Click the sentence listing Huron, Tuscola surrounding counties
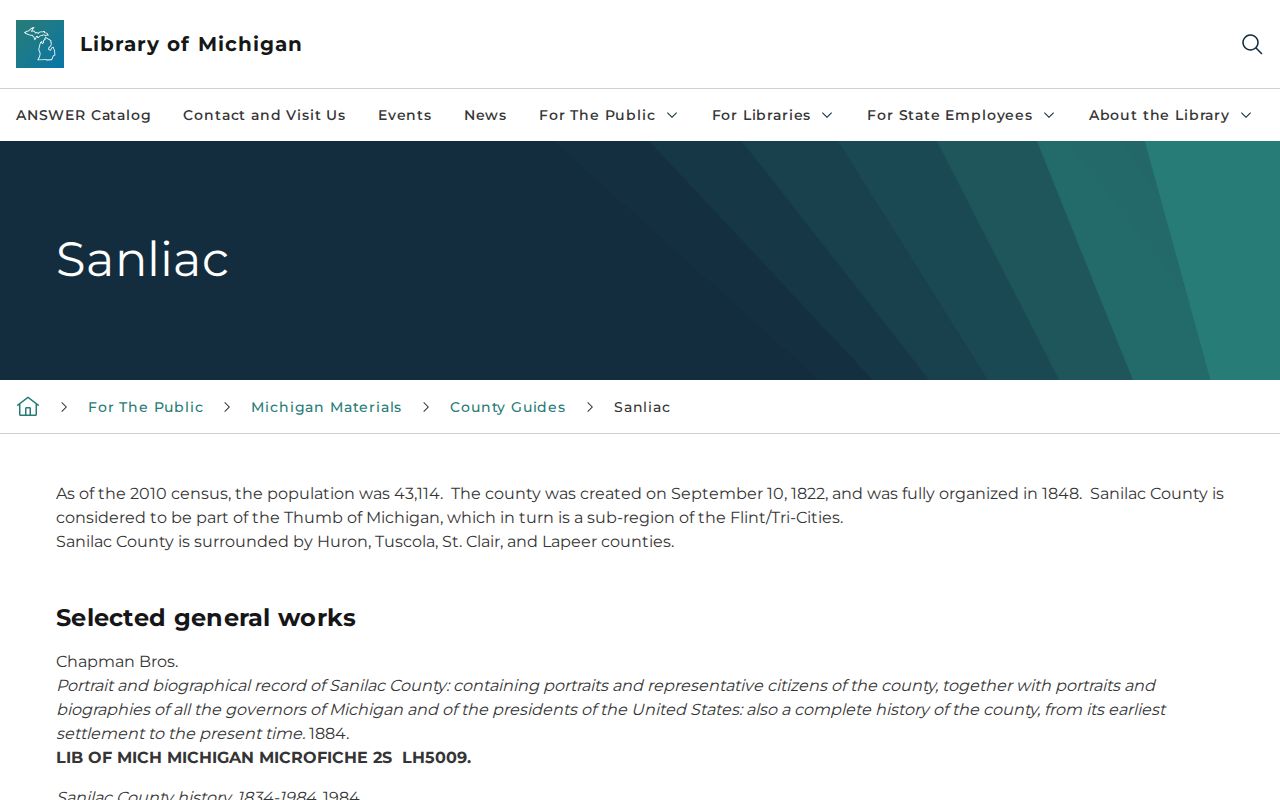The height and width of the screenshot is (800, 1280). [x=365, y=541]
